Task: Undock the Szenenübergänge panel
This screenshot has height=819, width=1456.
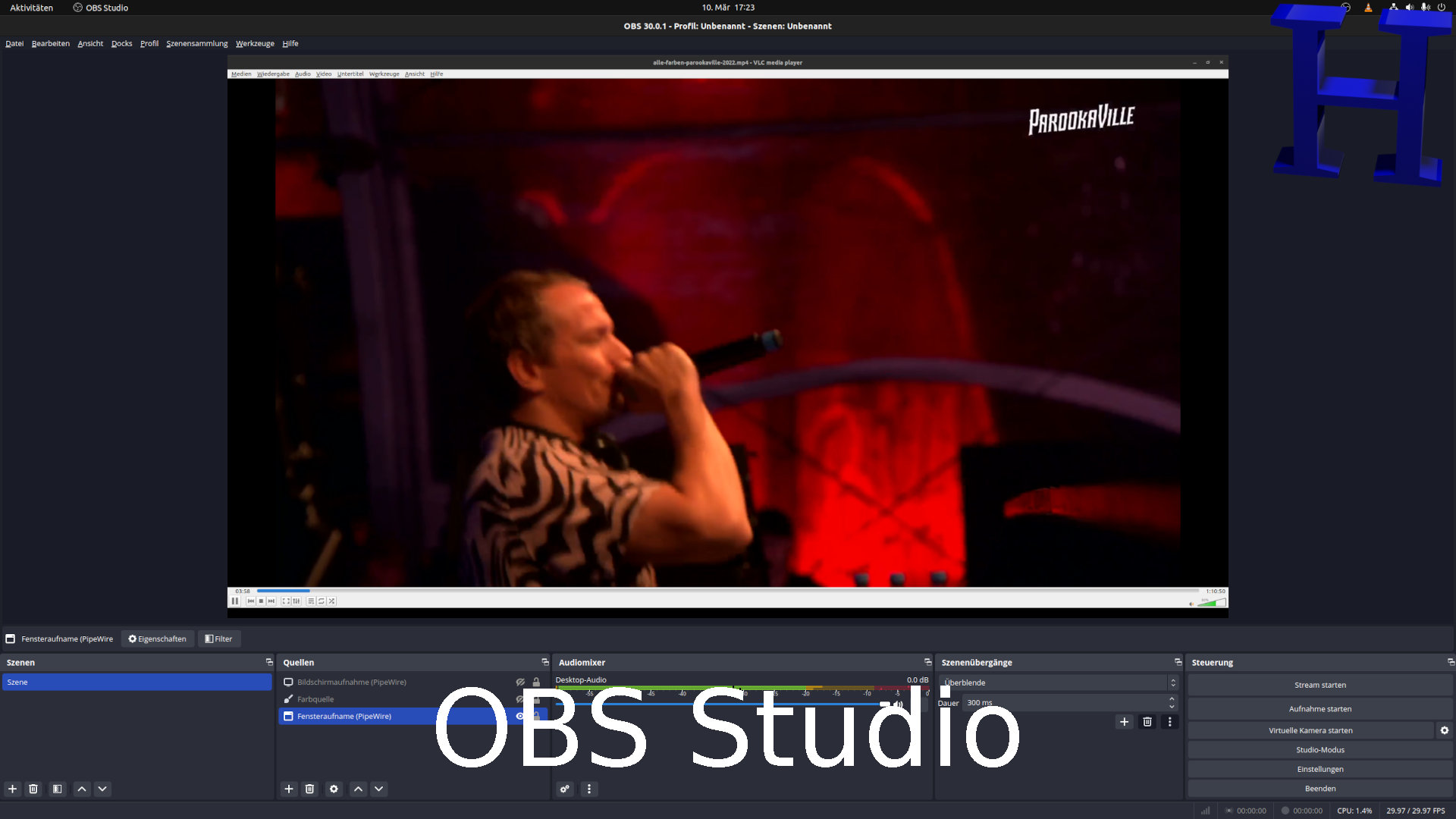Action: point(1178,662)
